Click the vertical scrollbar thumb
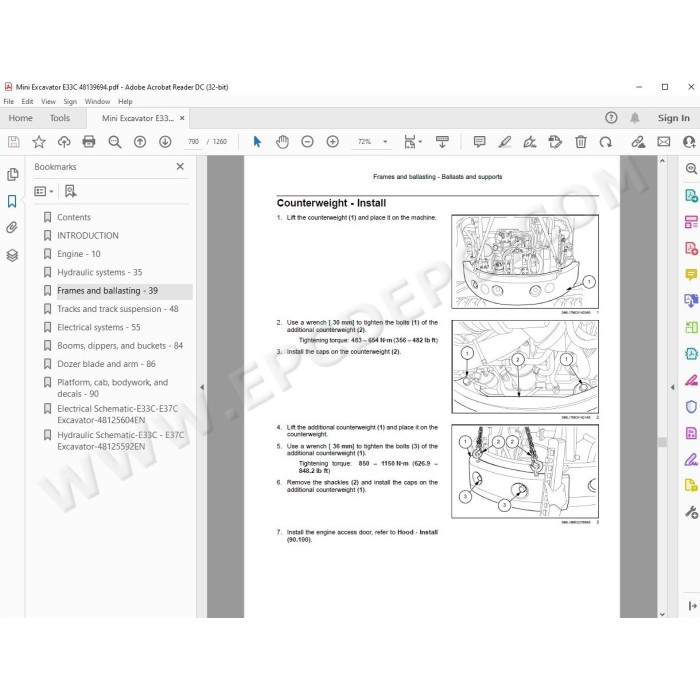The height and width of the screenshot is (700, 700). [662, 442]
